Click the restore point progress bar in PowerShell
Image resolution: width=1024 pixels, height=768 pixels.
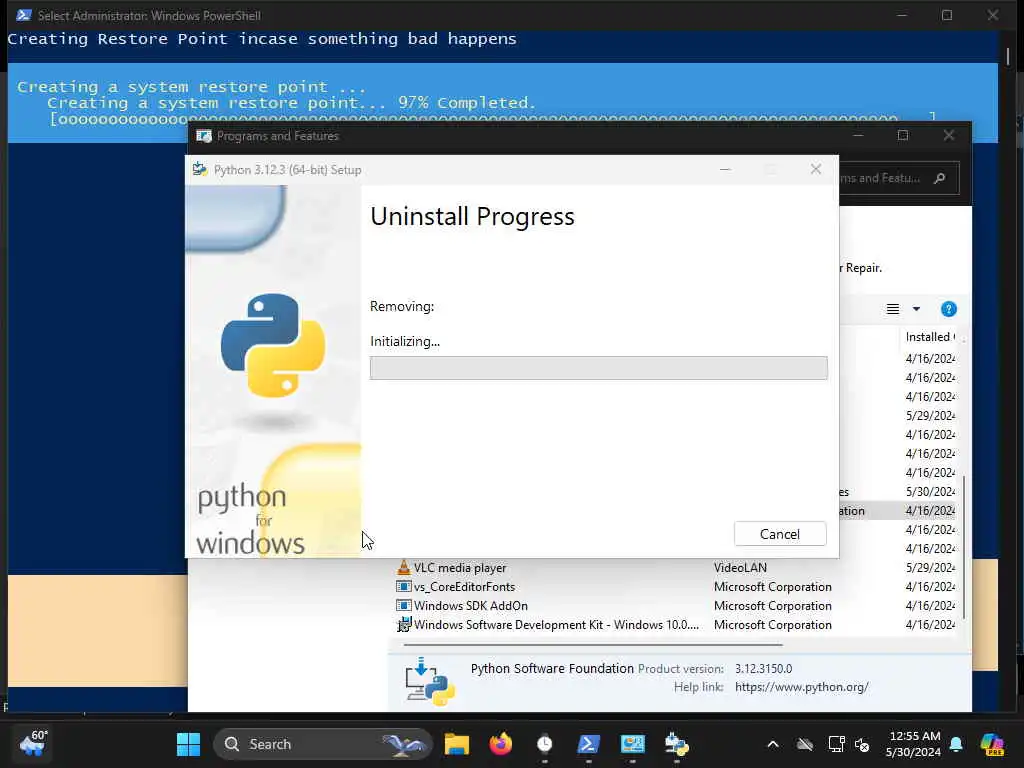493,119
